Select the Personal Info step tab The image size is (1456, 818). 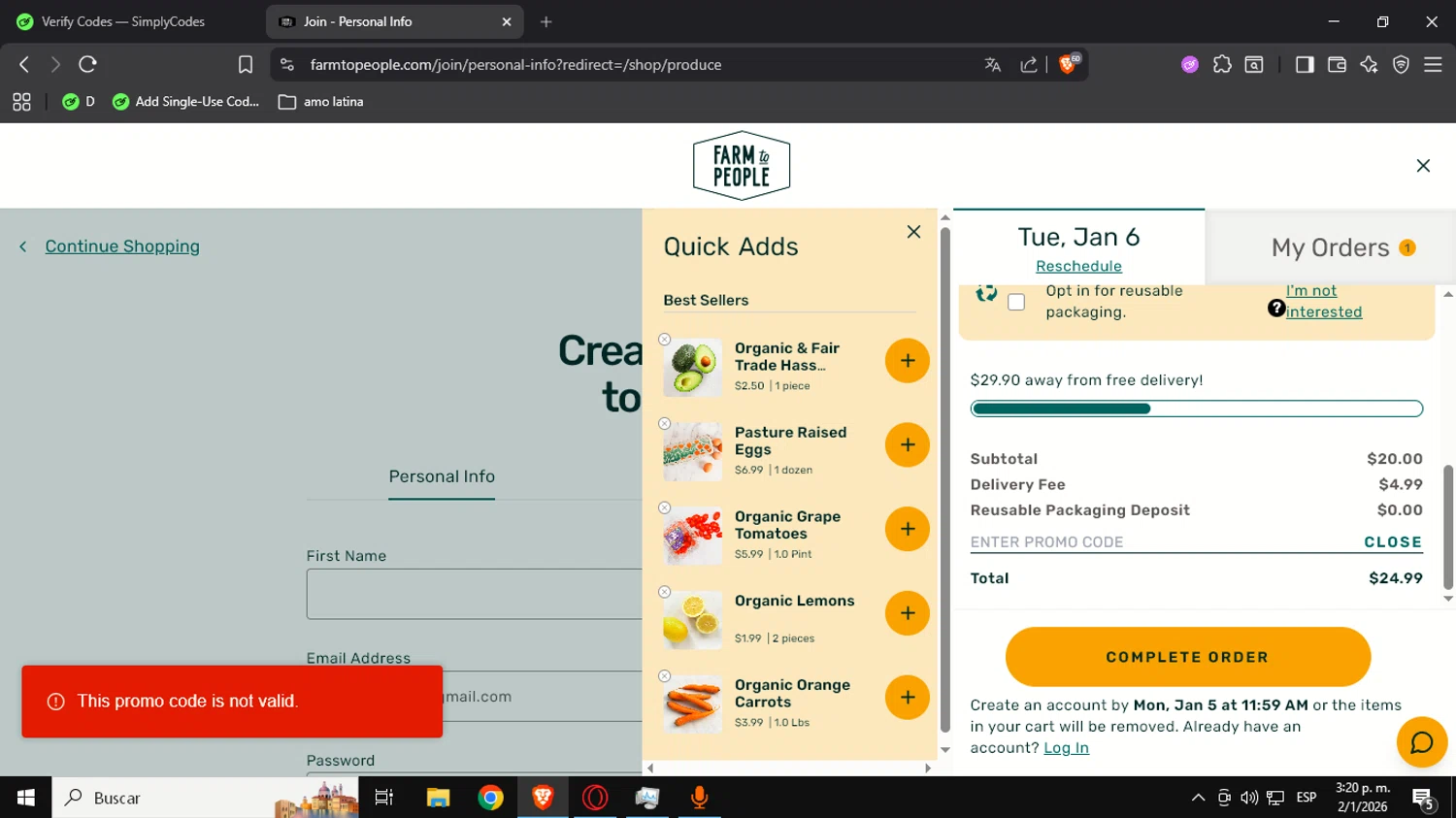[x=442, y=476]
